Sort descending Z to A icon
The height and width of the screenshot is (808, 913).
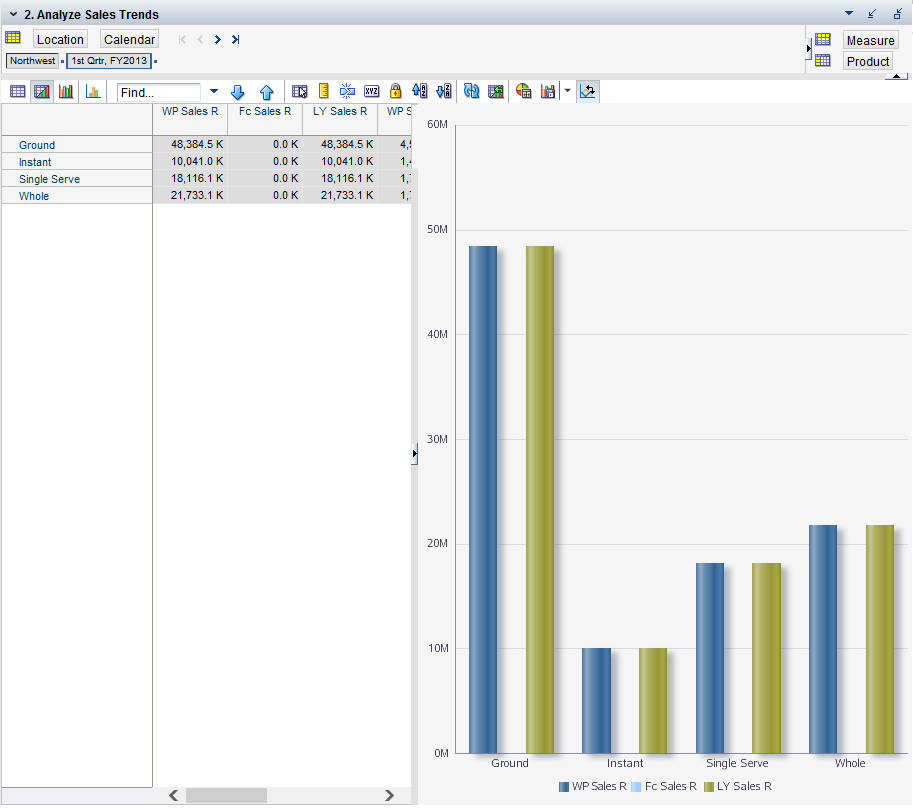tap(444, 91)
